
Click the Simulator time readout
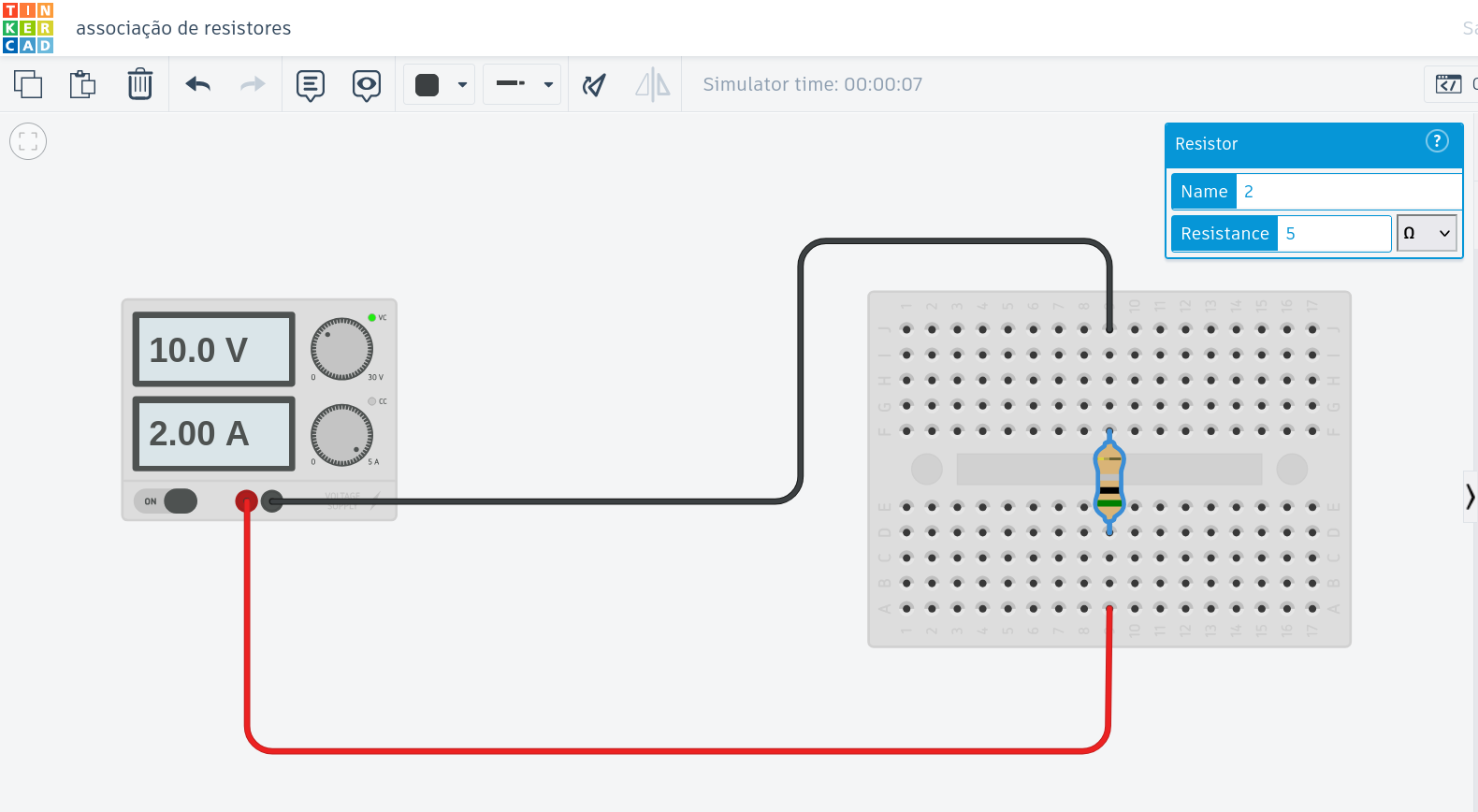(813, 84)
